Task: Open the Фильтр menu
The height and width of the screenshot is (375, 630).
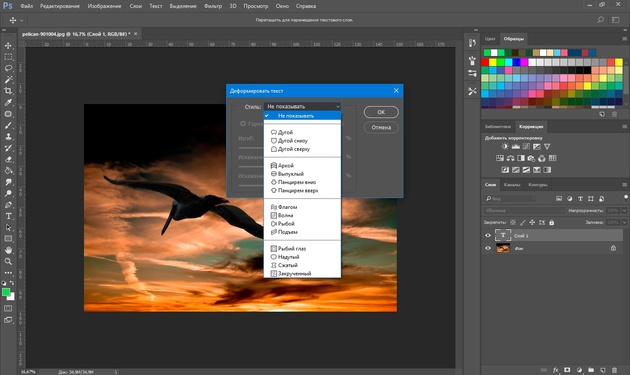Action: click(x=213, y=6)
